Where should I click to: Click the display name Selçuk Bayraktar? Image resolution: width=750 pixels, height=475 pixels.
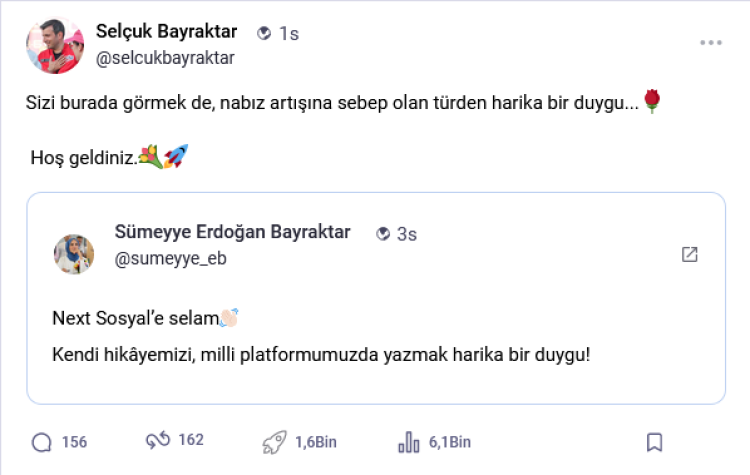click(167, 32)
